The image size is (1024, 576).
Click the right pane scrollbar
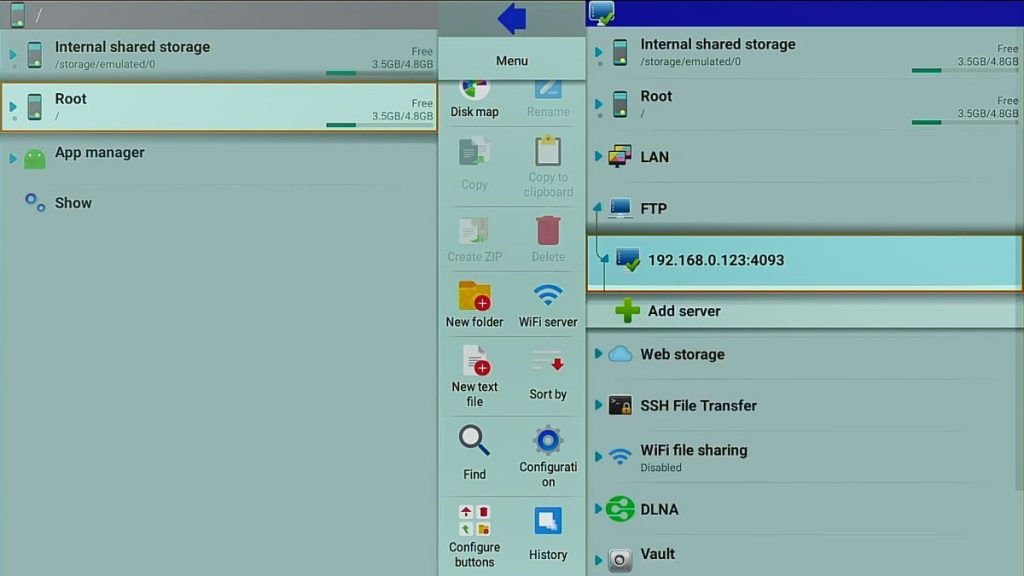(1020, 261)
